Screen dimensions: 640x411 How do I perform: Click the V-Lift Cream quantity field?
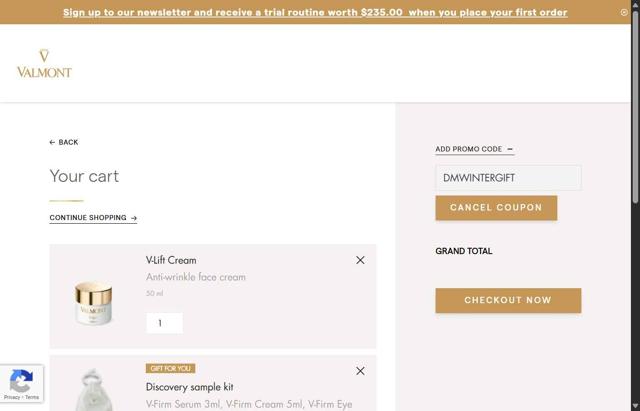pyautogui.click(x=164, y=323)
